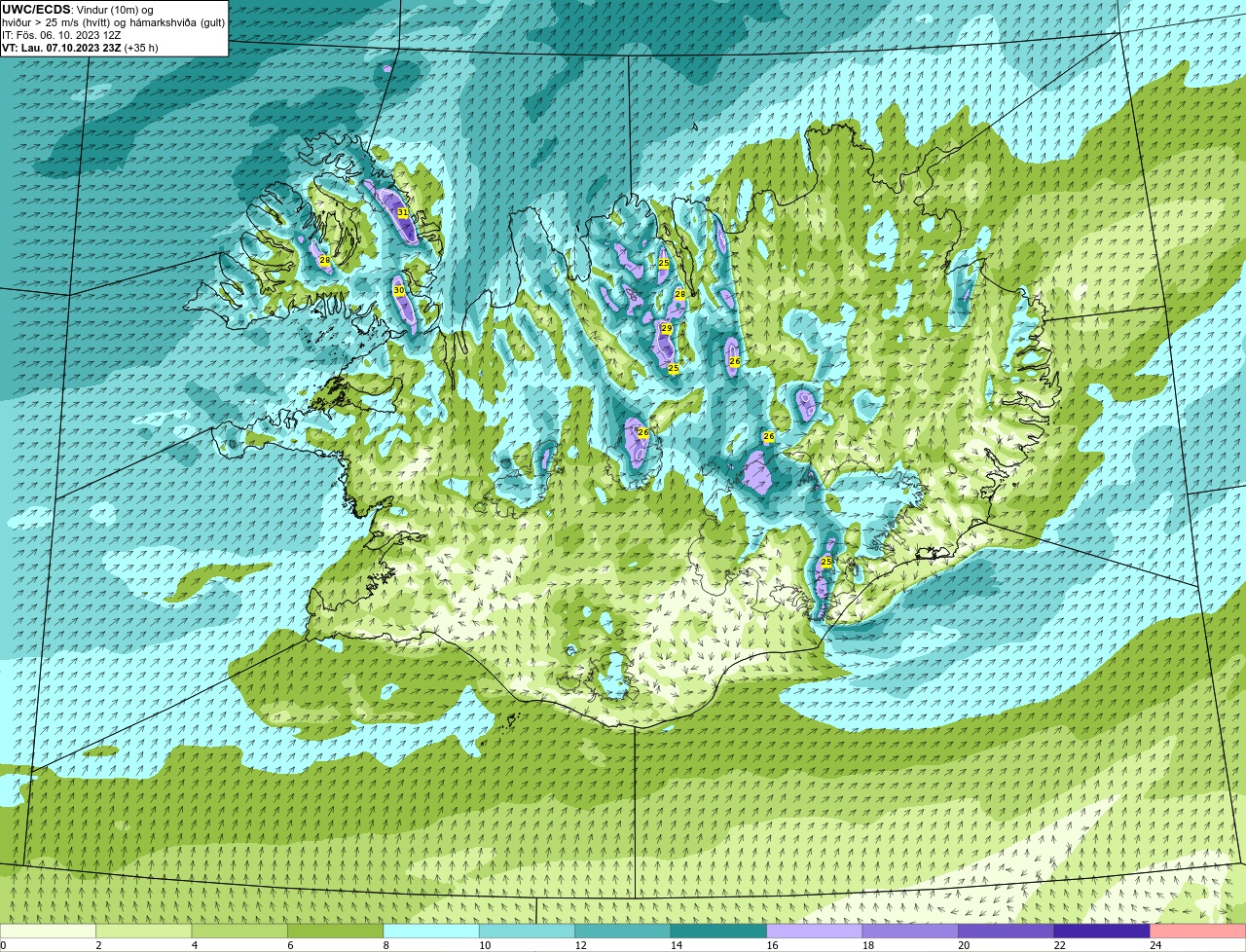The height and width of the screenshot is (952, 1246).
Task: Click the title line 'UWC/ECDS: Vindur (10m) og'
Action: tap(78, 10)
